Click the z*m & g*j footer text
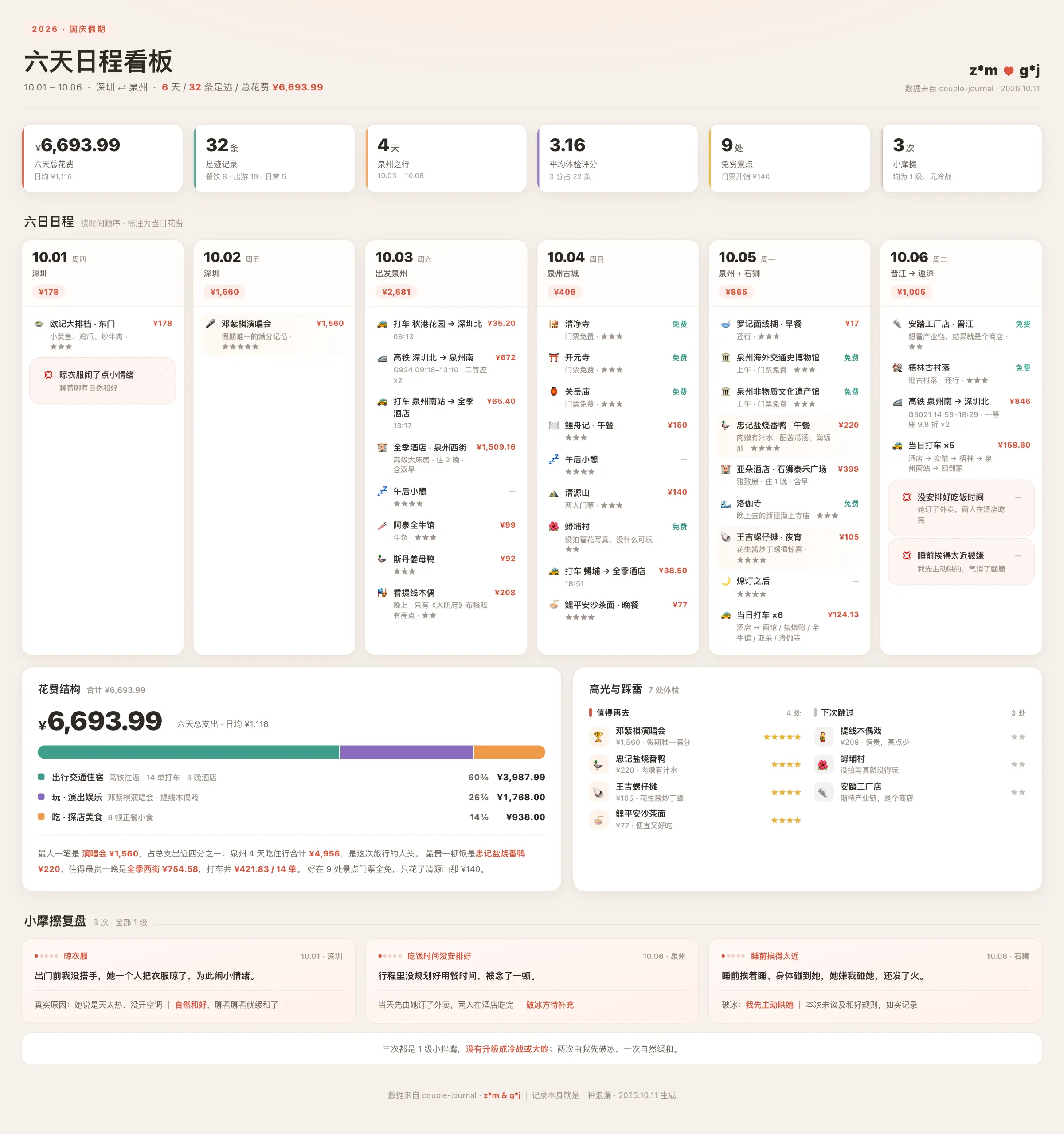Image resolution: width=1064 pixels, height=1134 pixels. coord(502,1095)
